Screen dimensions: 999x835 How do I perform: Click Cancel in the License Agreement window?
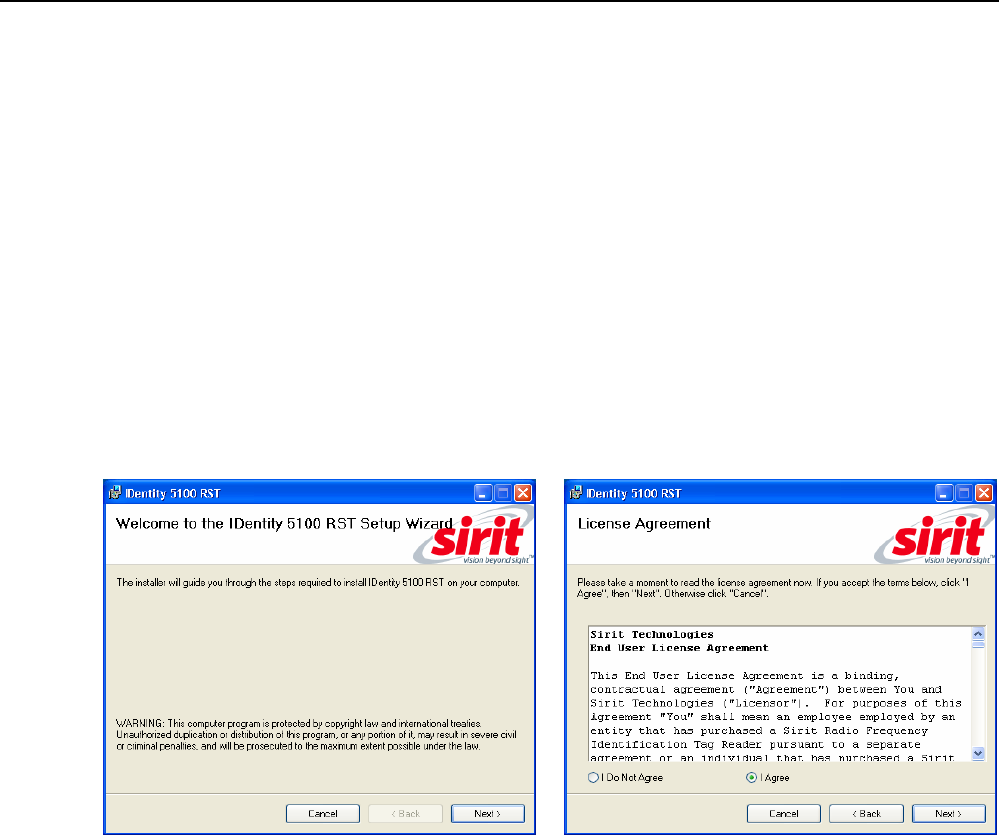point(784,813)
